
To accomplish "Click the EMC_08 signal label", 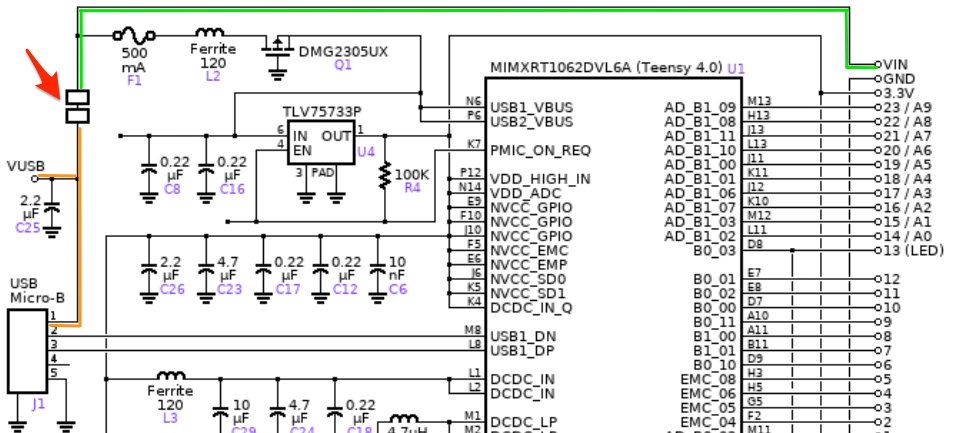I will coord(708,379).
